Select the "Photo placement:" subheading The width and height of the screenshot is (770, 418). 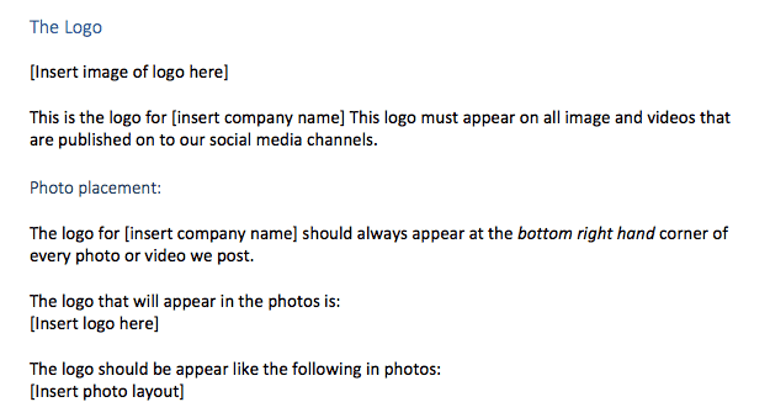click(95, 187)
